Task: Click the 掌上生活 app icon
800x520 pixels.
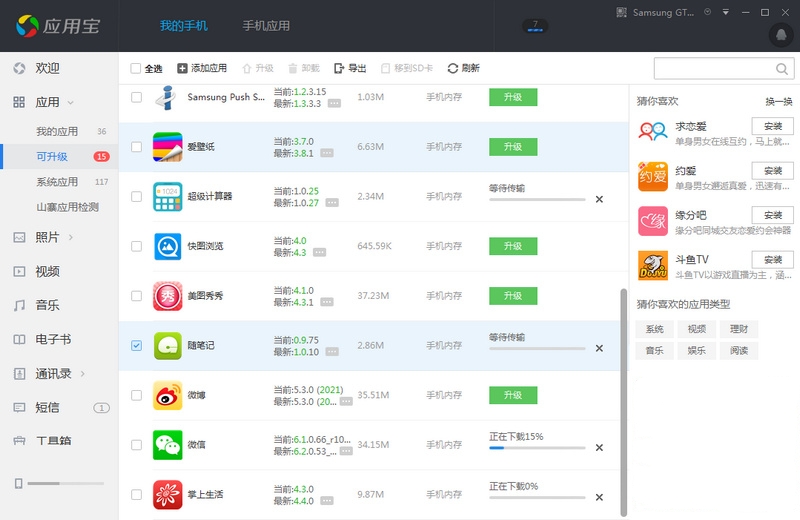Action: tap(167, 494)
